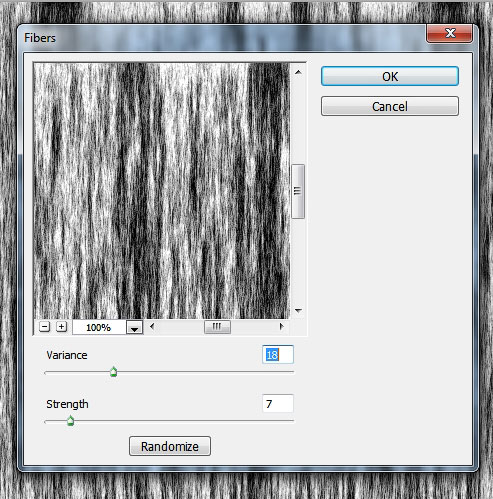Click the horizontal preview scrollbar thumb

pyautogui.click(x=217, y=327)
